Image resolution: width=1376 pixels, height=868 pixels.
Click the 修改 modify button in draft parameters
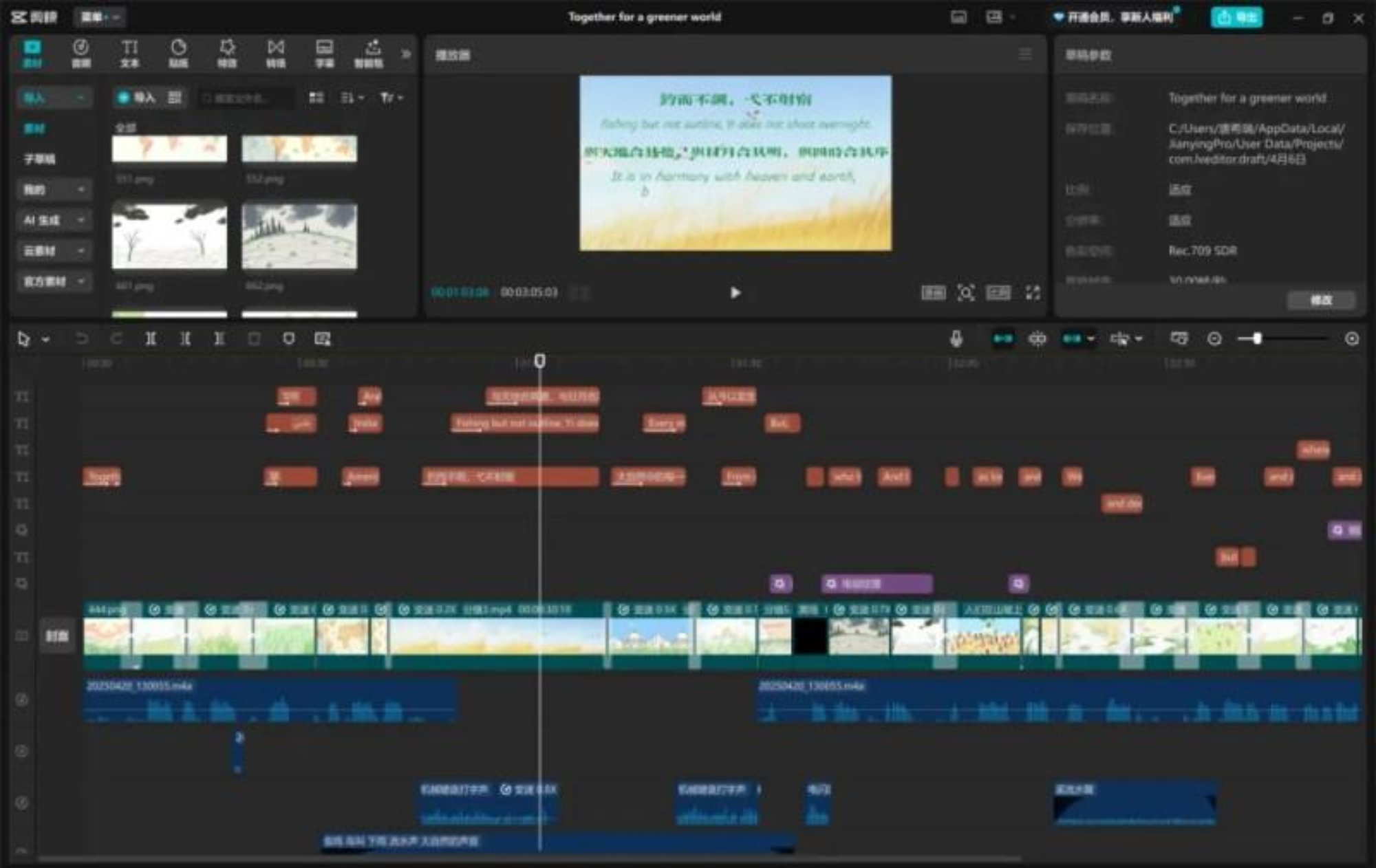tap(1320, 300)
